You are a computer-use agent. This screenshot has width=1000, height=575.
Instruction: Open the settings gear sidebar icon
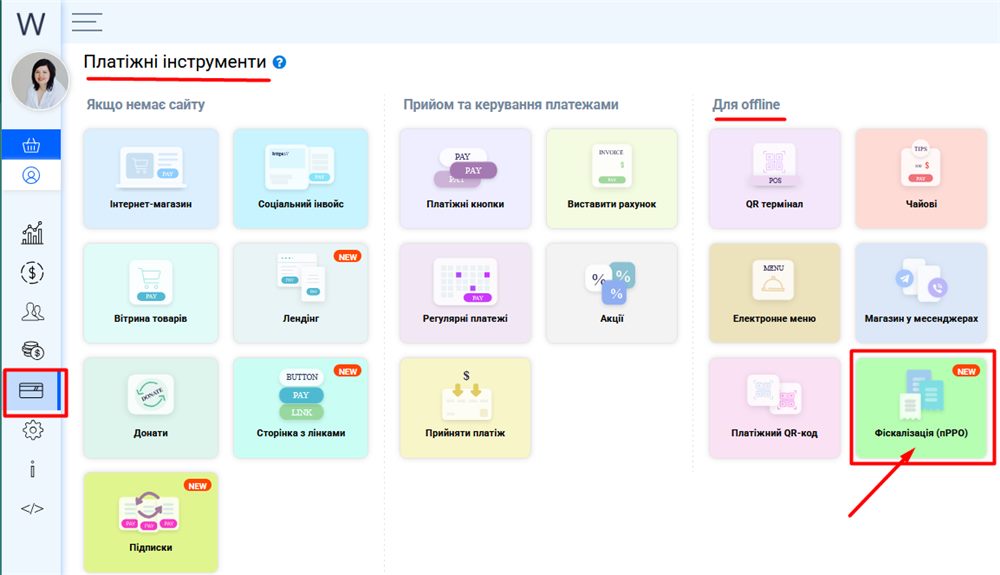coord(33,430)
